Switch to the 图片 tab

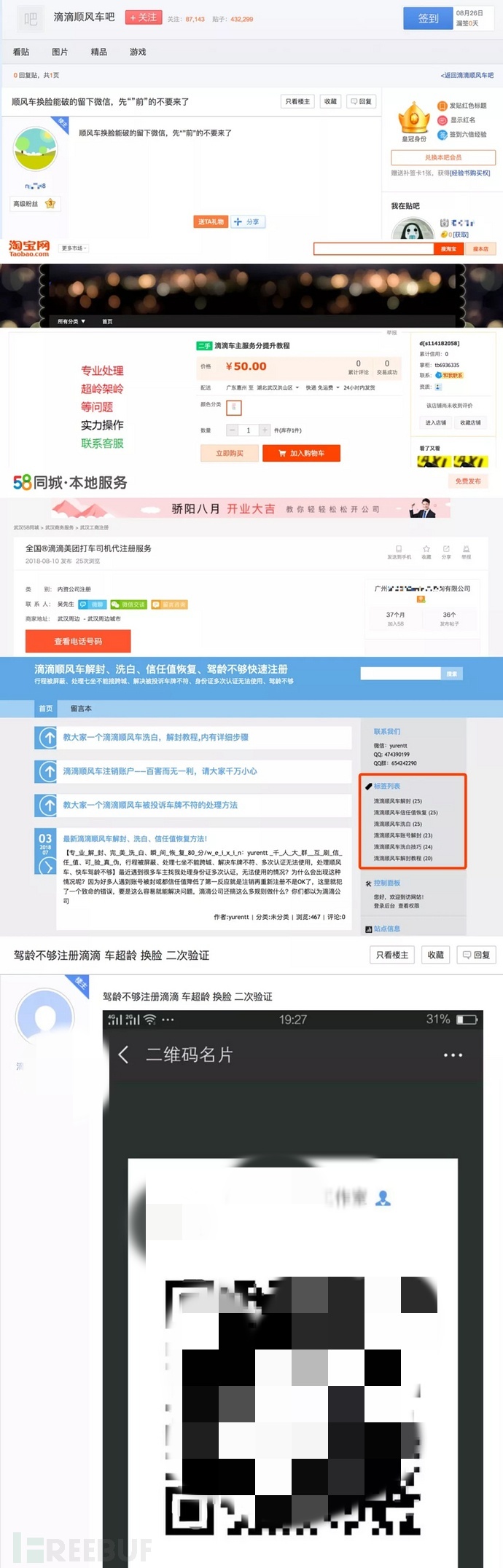point(60,52)
